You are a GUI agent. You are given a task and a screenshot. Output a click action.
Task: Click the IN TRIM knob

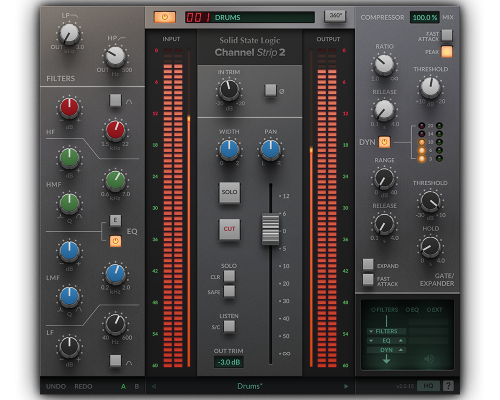pyautogui.click(x=229, y=90)
